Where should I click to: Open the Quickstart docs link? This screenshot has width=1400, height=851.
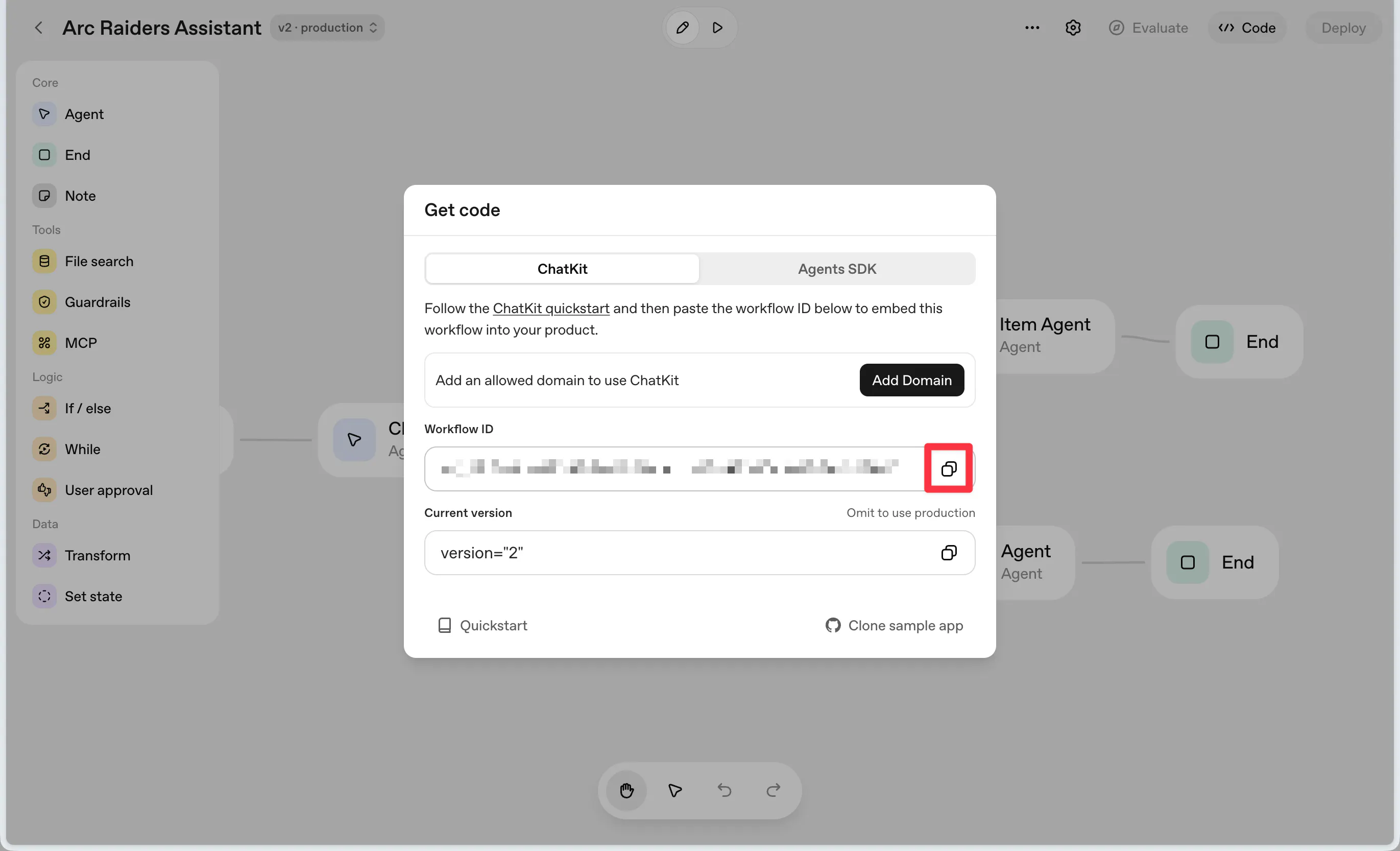click(x=483, y=625)
